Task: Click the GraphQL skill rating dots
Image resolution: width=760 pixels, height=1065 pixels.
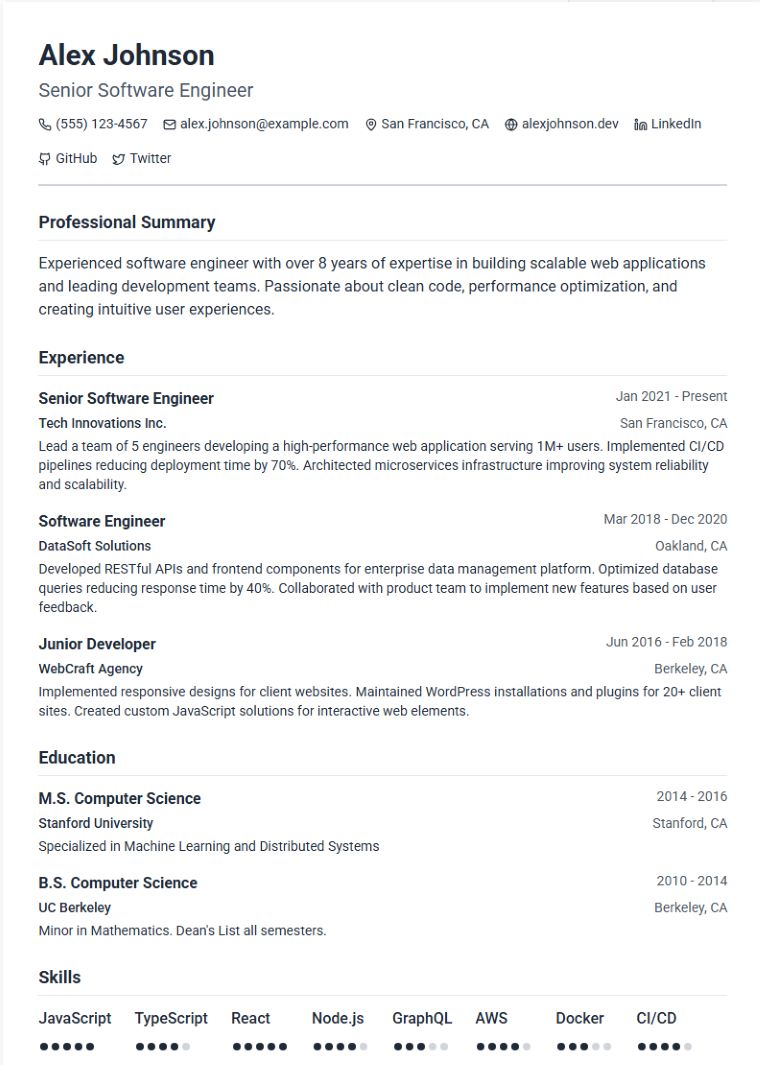Action: tap(420, 1047)
